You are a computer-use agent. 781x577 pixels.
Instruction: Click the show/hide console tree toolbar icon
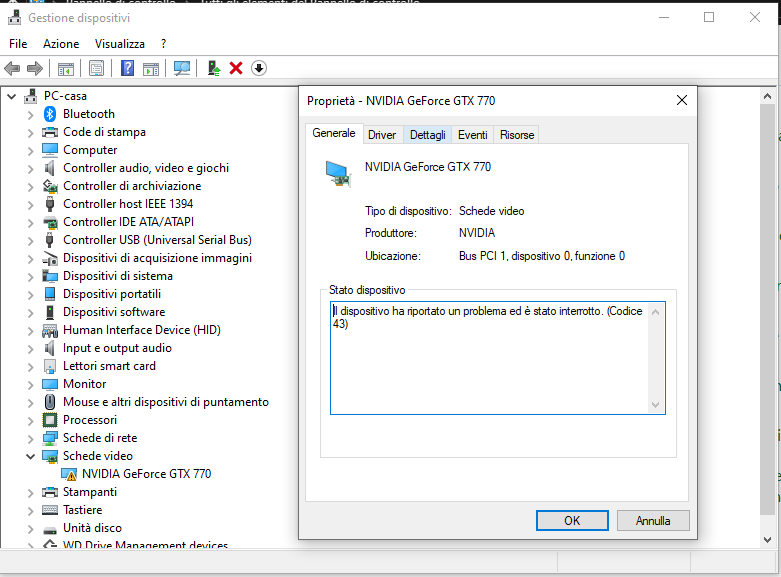tap(66, 68)
